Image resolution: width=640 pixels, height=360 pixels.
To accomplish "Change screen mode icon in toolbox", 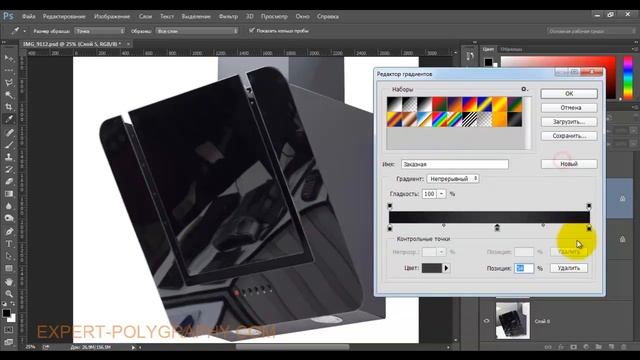I will coord(9,342).
